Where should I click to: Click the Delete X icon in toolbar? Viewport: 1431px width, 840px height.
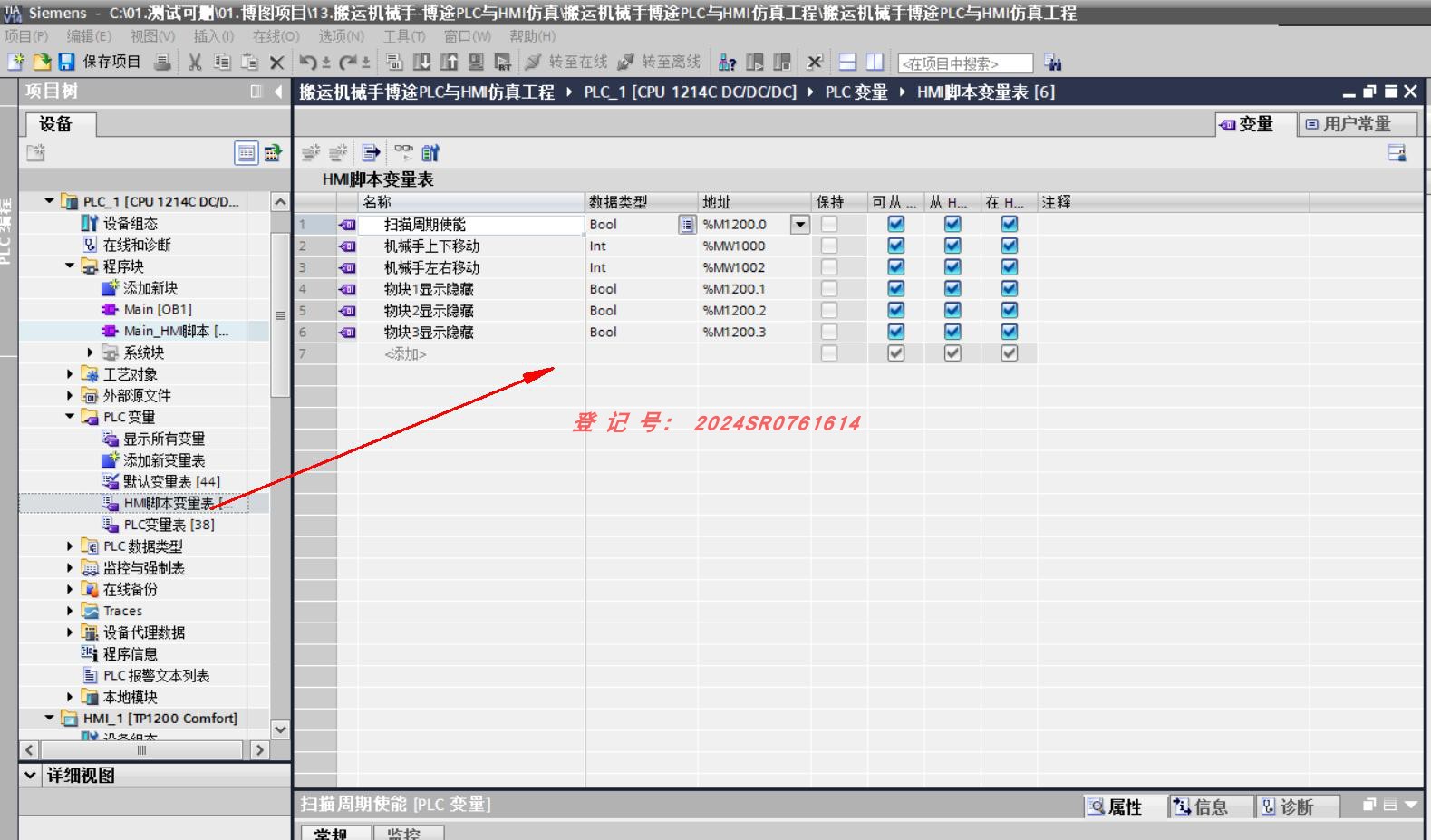276,63
